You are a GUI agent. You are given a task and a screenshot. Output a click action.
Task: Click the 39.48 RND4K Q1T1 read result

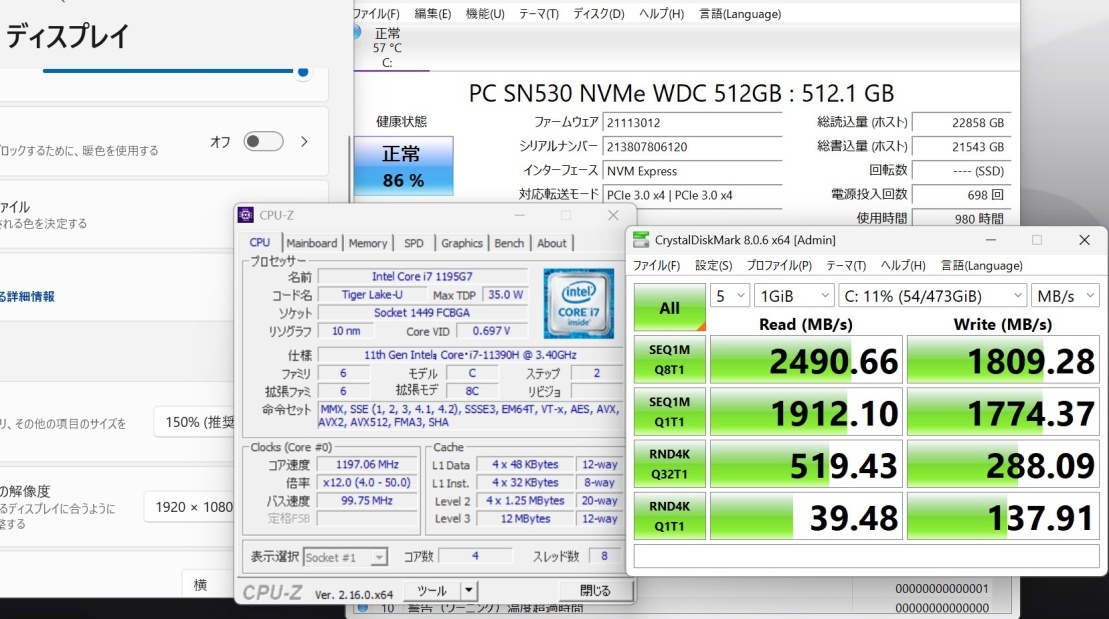point(806,517)
